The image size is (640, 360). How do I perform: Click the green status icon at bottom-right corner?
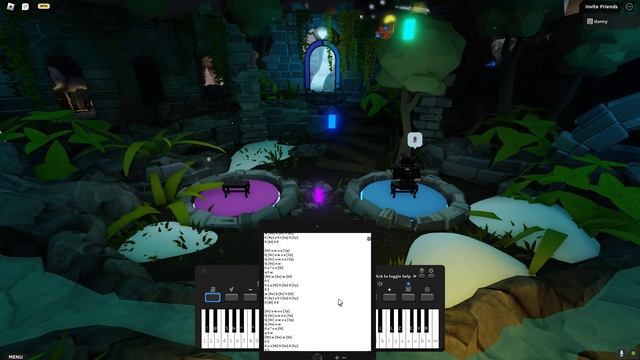tap(633, 353)
